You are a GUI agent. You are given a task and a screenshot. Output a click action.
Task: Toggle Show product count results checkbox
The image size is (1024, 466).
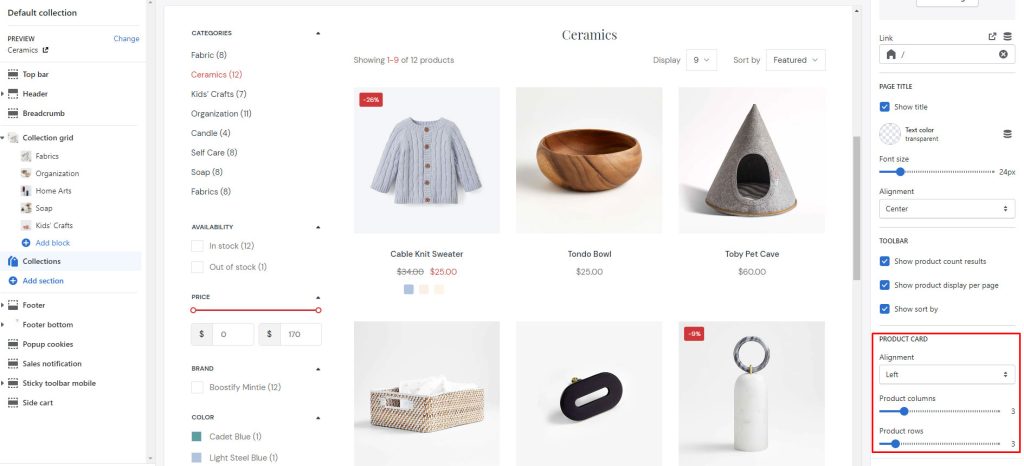(885, 261)
